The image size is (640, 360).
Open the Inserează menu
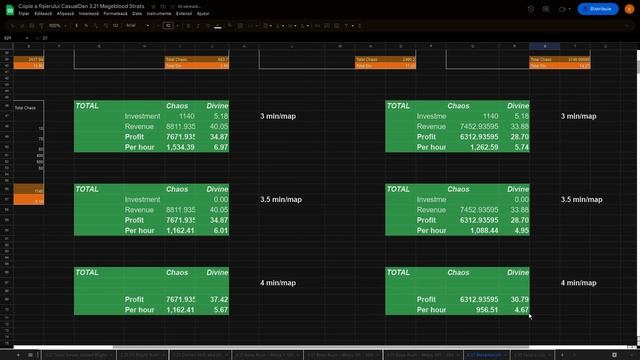click(89, 13)
